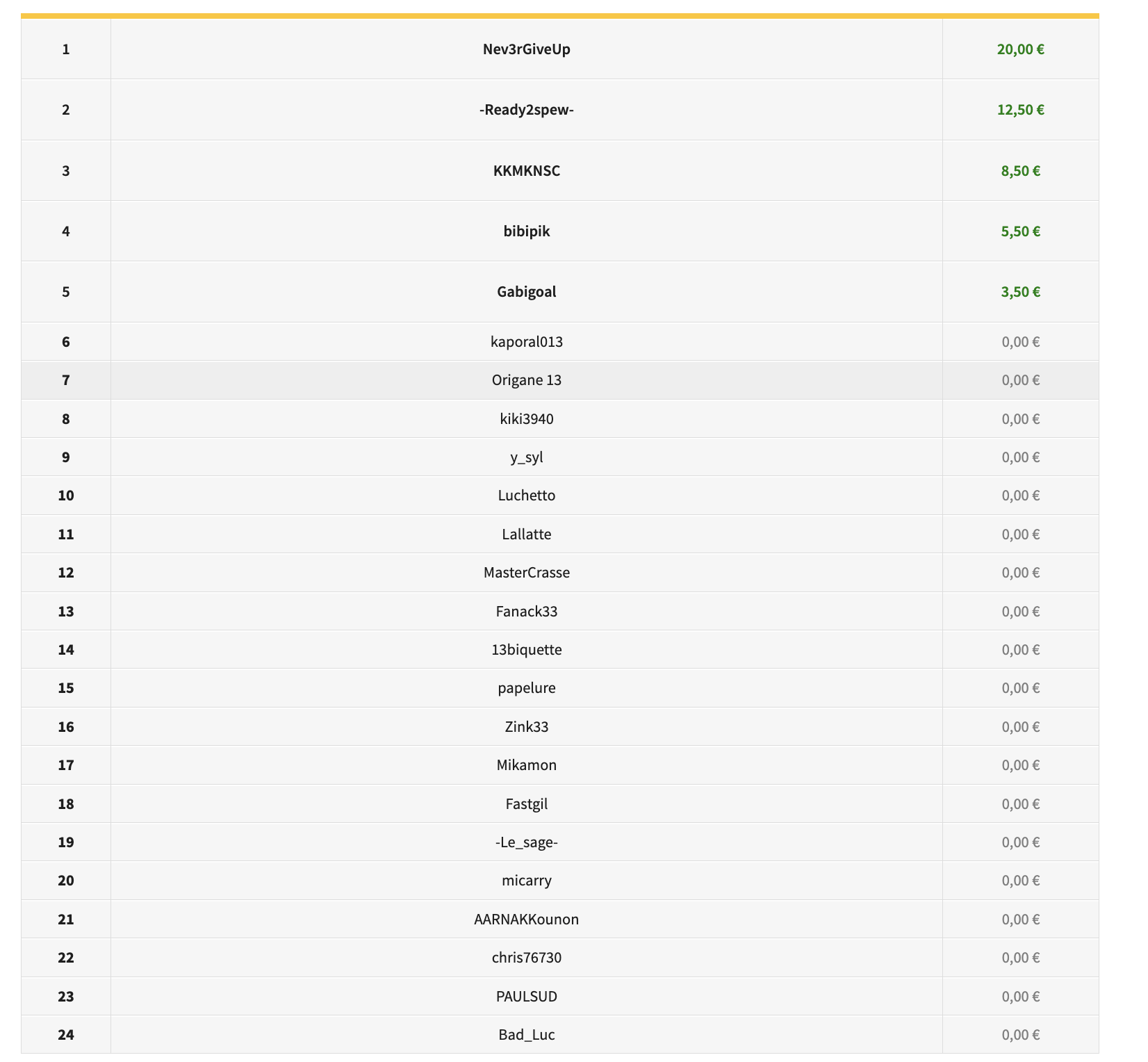This screenshot has width=1148, height=1062.
Task: Select the -Ready2spew- player entry
Action: (x=526, y=110)
